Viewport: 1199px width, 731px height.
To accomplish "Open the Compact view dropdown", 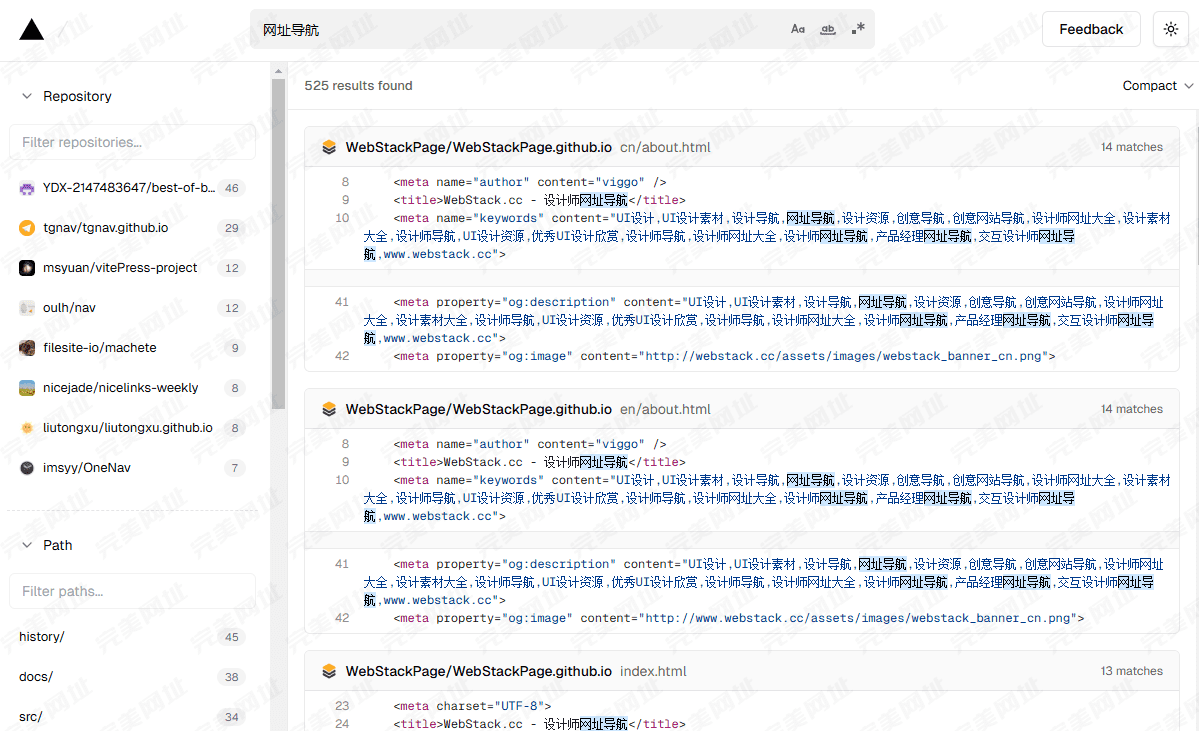I will coord(1157,86).
